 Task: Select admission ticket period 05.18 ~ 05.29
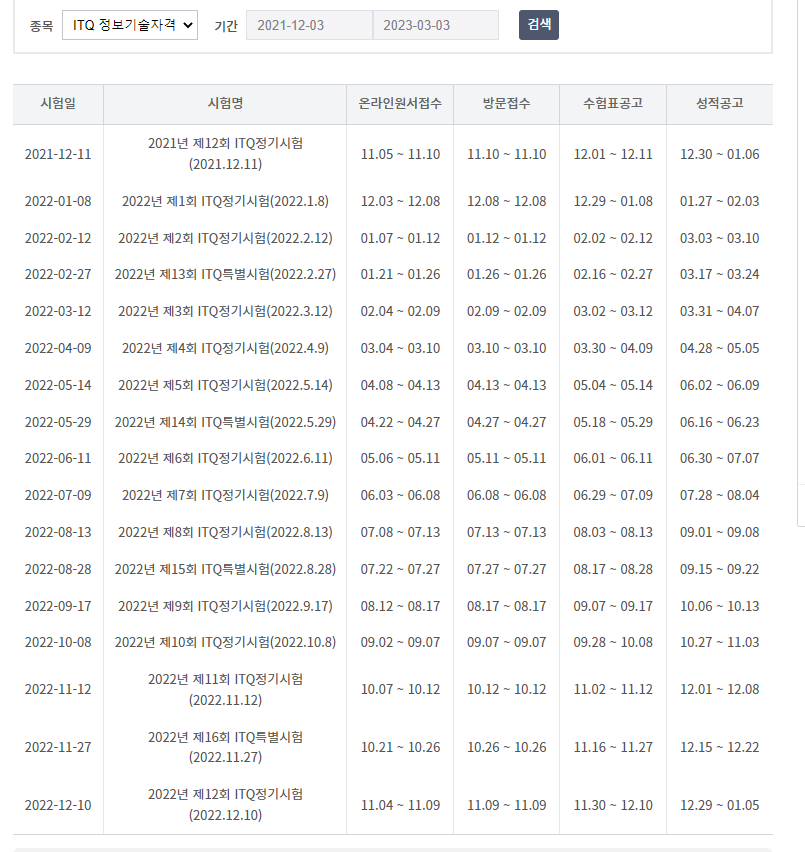(x=613, y=422)
